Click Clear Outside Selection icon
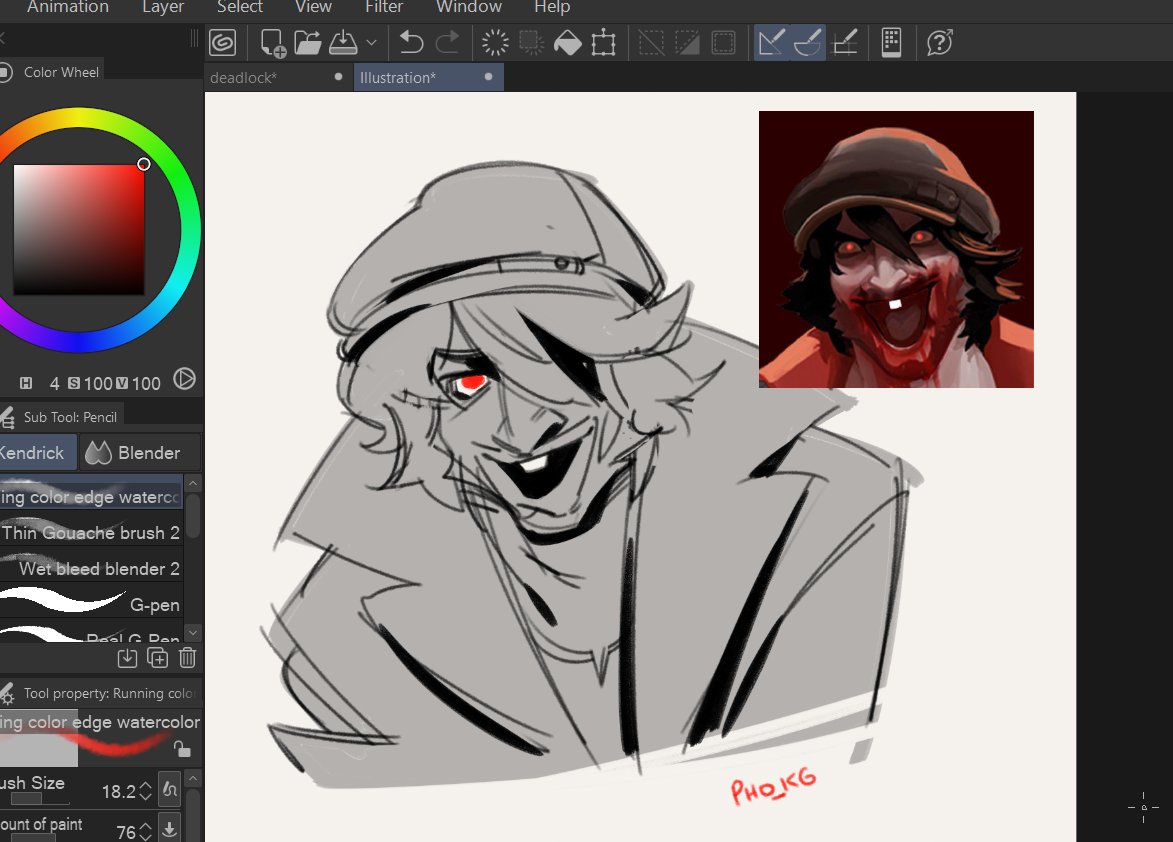The image size is (1173, 842). click(531, 43)
